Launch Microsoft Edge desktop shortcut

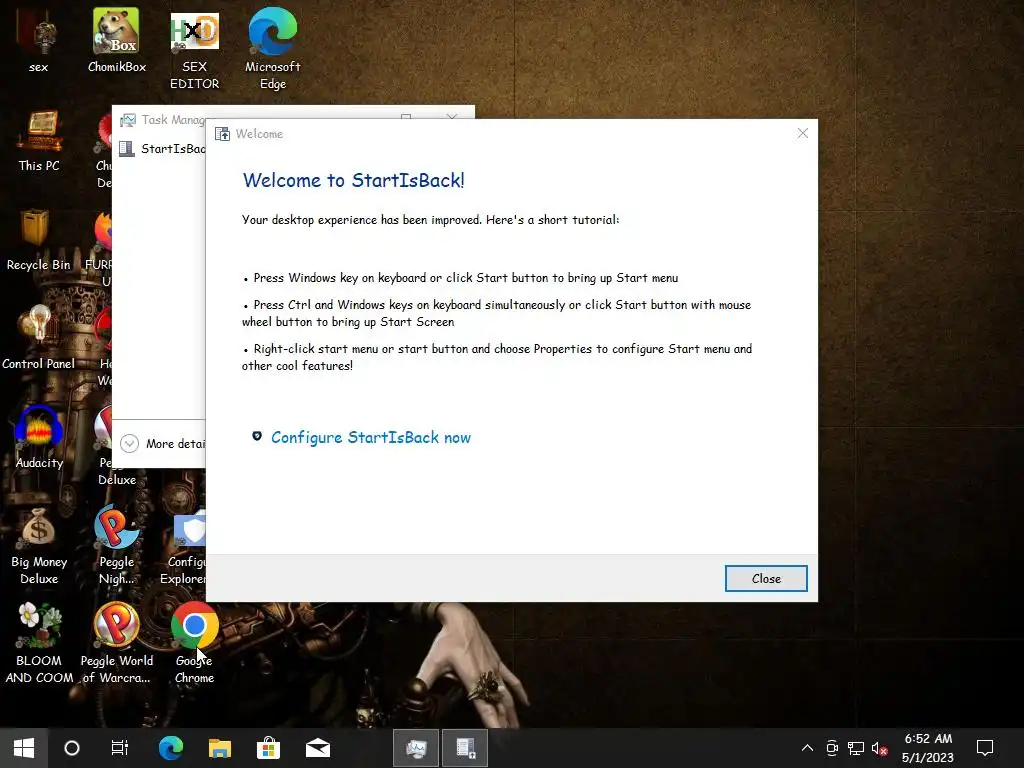pyautogui.click(x=272, y=49)
